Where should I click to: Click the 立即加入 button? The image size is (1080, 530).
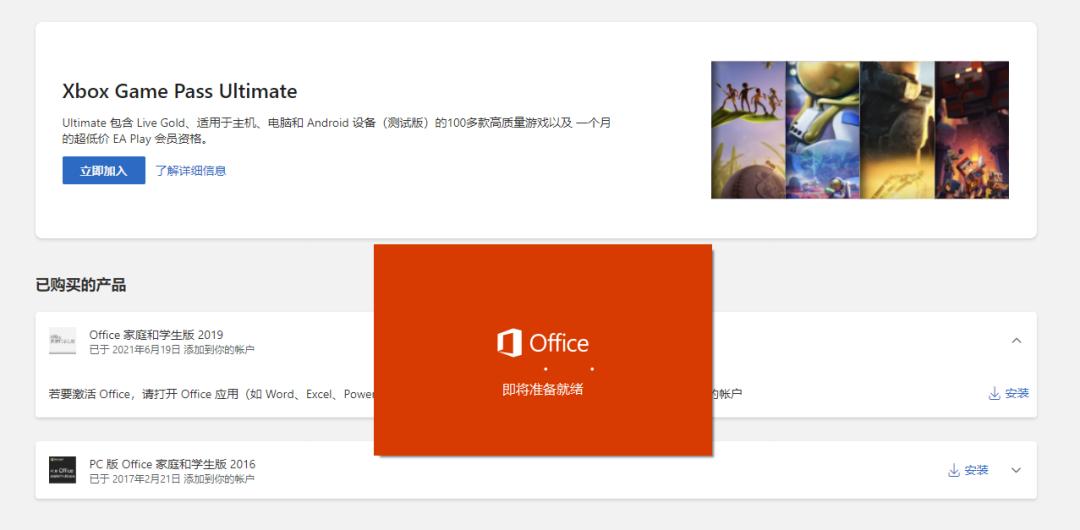[x=103, y=170]
